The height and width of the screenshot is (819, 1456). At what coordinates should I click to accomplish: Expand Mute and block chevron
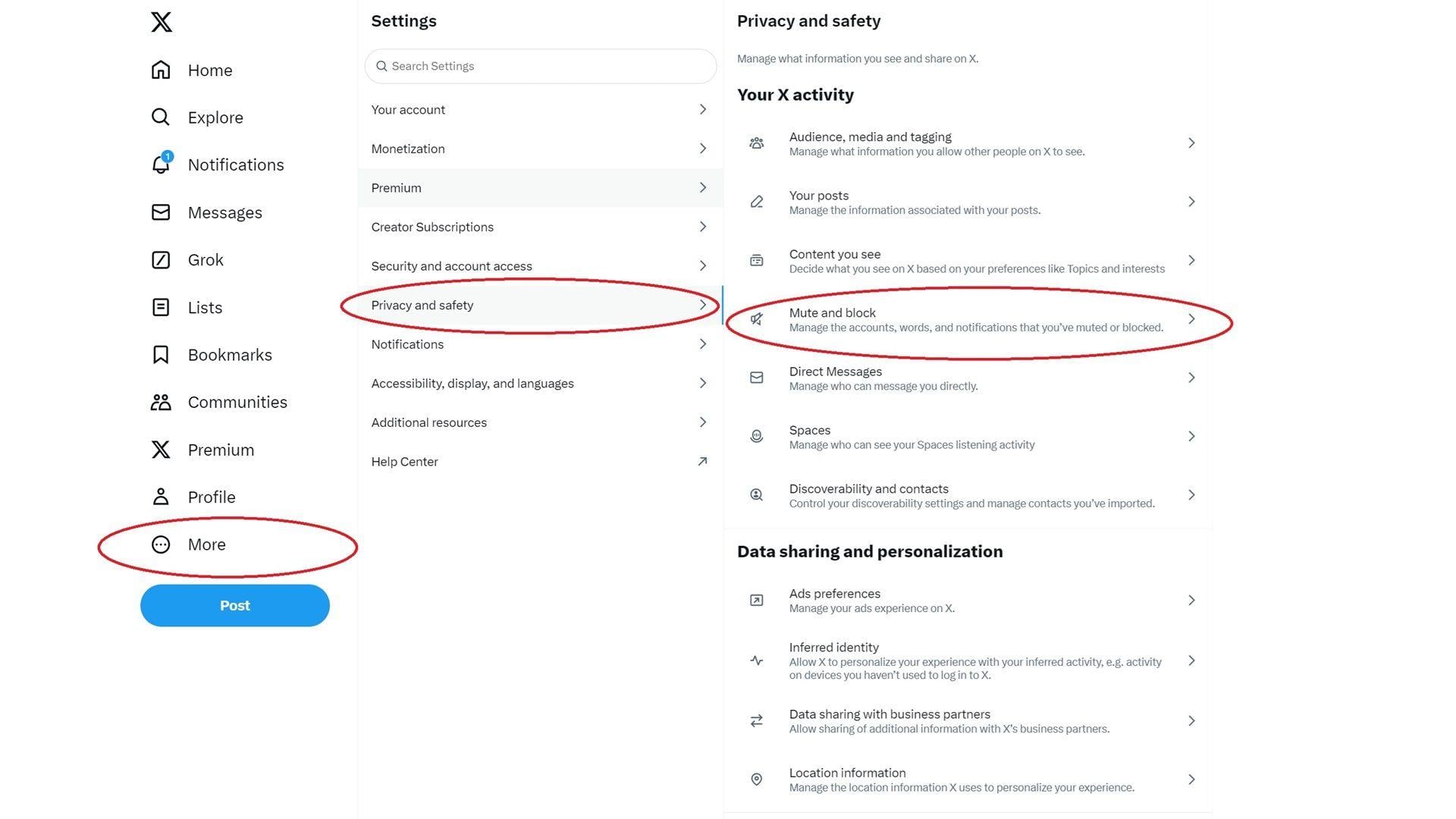1191,319
